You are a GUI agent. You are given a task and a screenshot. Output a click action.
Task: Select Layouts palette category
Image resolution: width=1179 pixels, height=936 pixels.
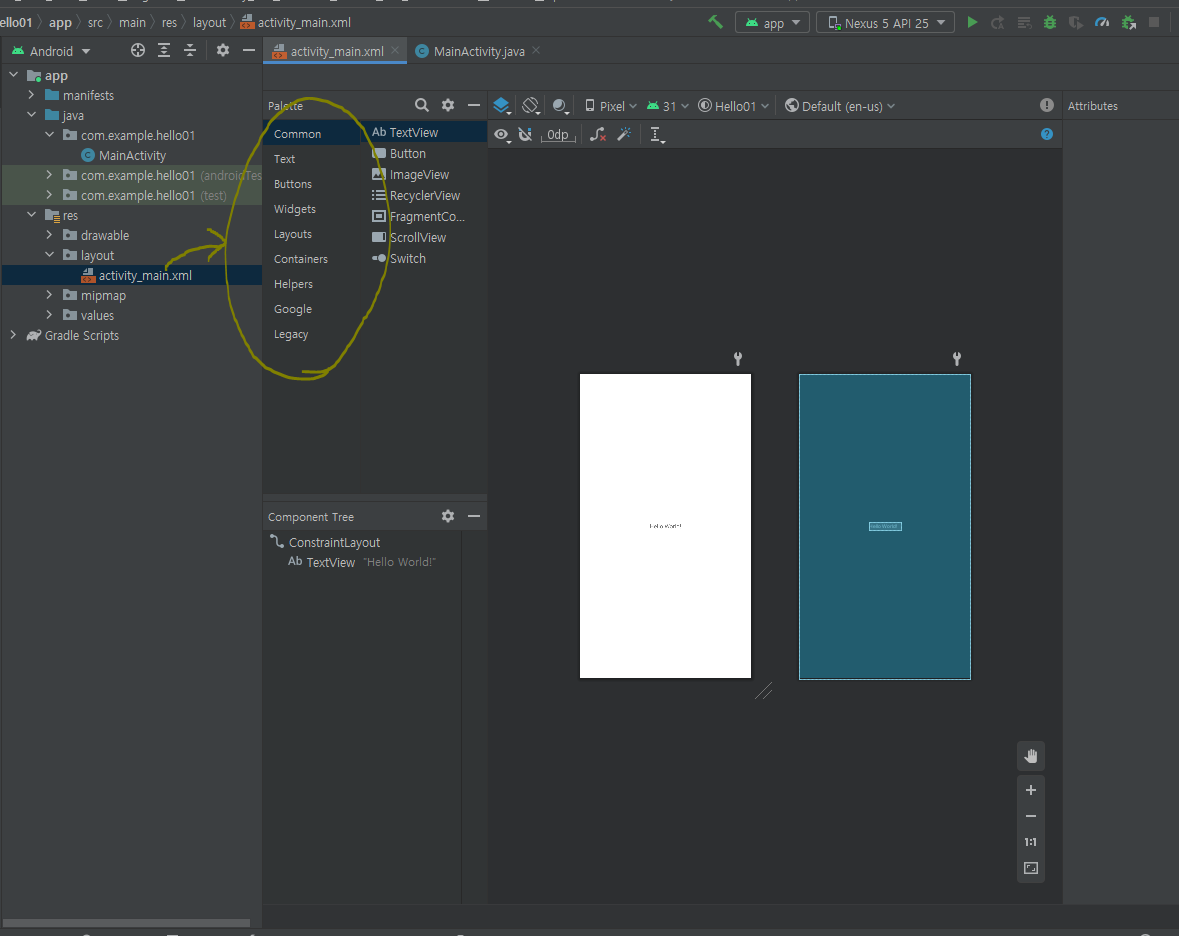(x=292, y=234)
